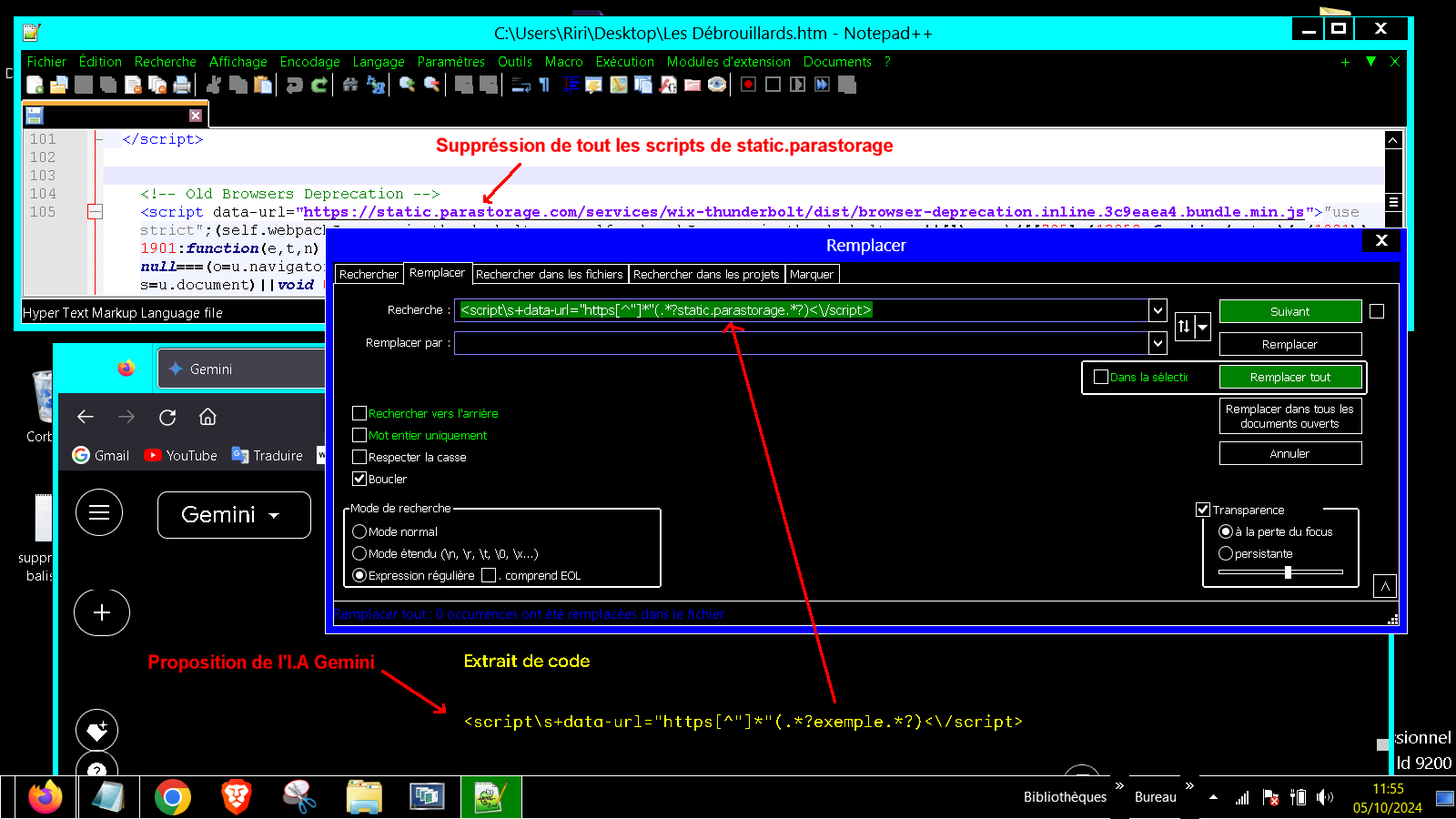Viewport: 1456px width, 819px height.
Task: Click the Monitoring eye toolbar icon
Action: (x=717, y=85)
